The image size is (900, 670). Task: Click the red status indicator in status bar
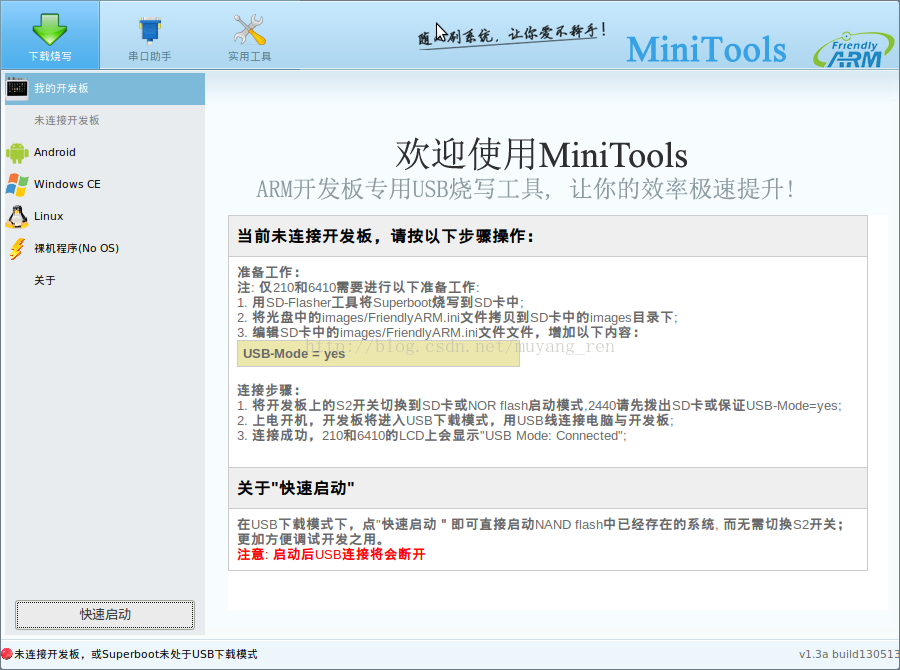click(x=7, y=654)
